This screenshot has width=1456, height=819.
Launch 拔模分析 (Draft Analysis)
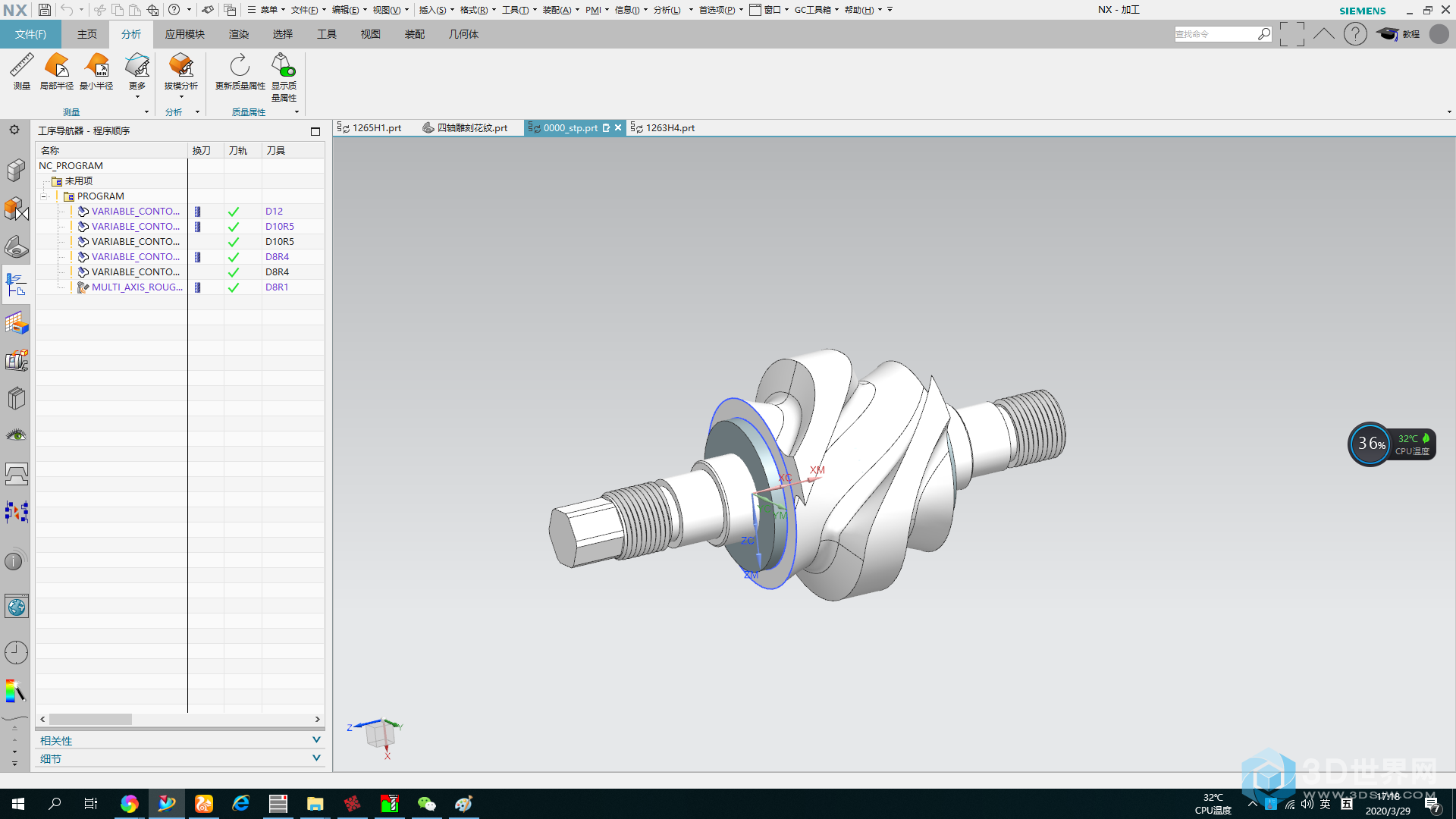(x=181, y=71)
